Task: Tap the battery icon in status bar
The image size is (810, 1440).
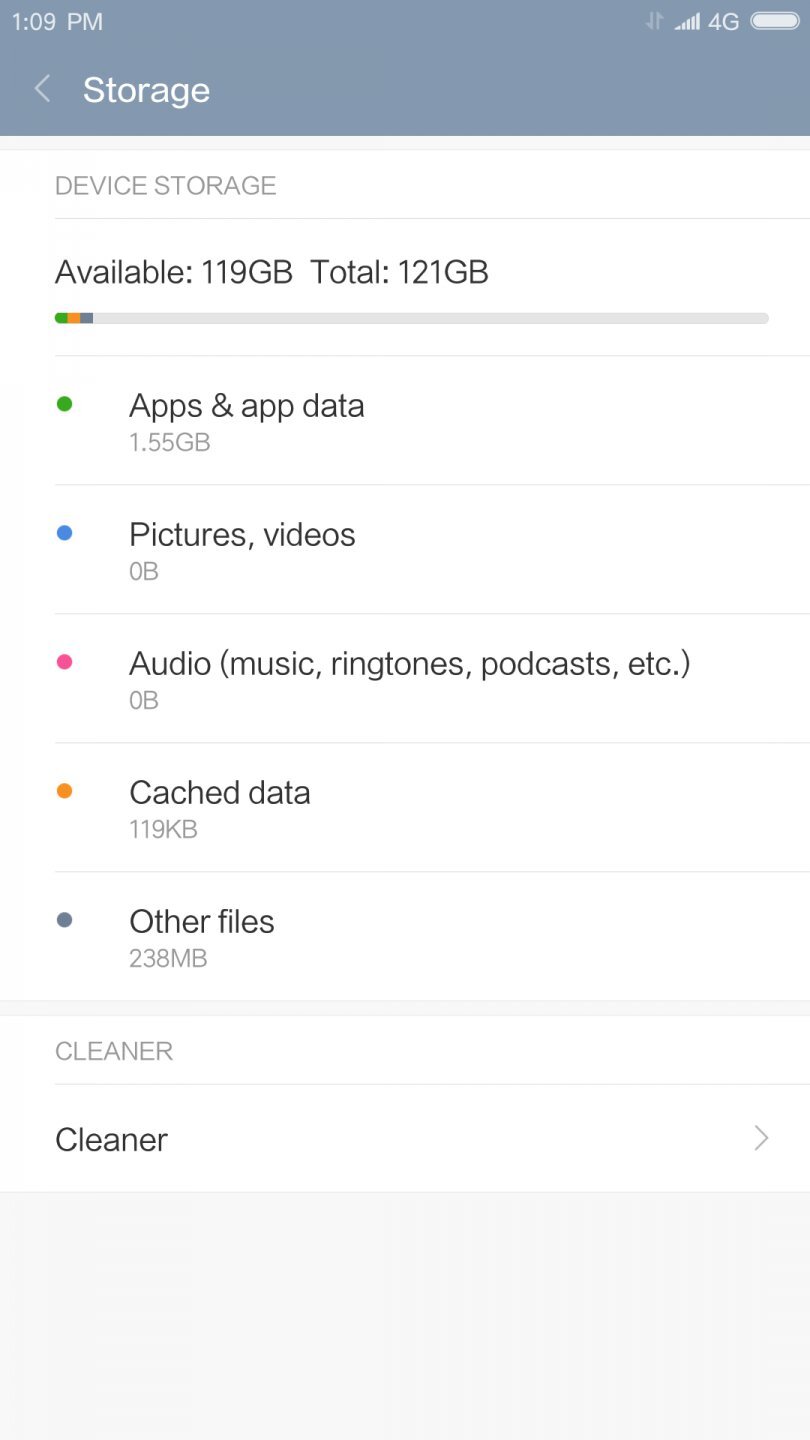Action: coord(774,21)
